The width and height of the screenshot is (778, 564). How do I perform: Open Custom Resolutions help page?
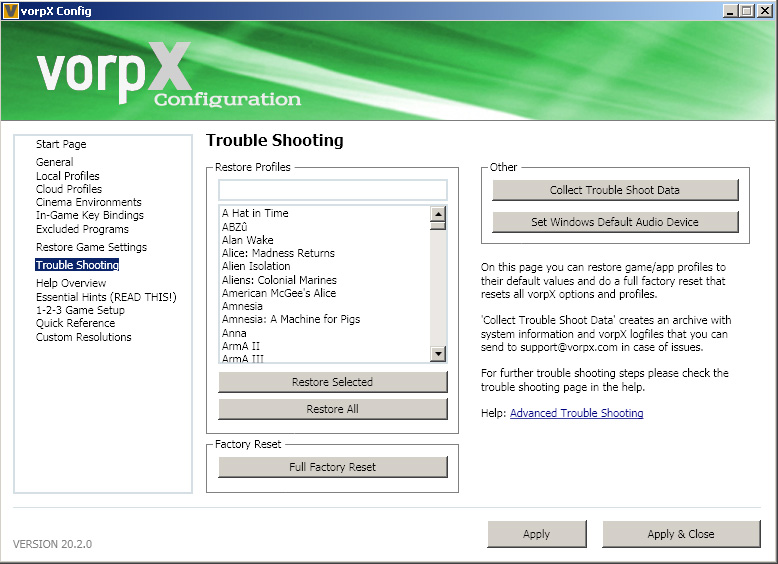(84, 337)
